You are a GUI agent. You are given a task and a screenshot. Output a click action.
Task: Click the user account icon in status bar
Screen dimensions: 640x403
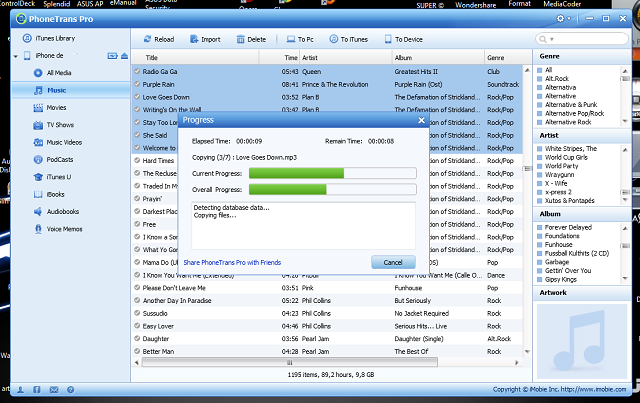pyautogui.click(x=20, y=390)
